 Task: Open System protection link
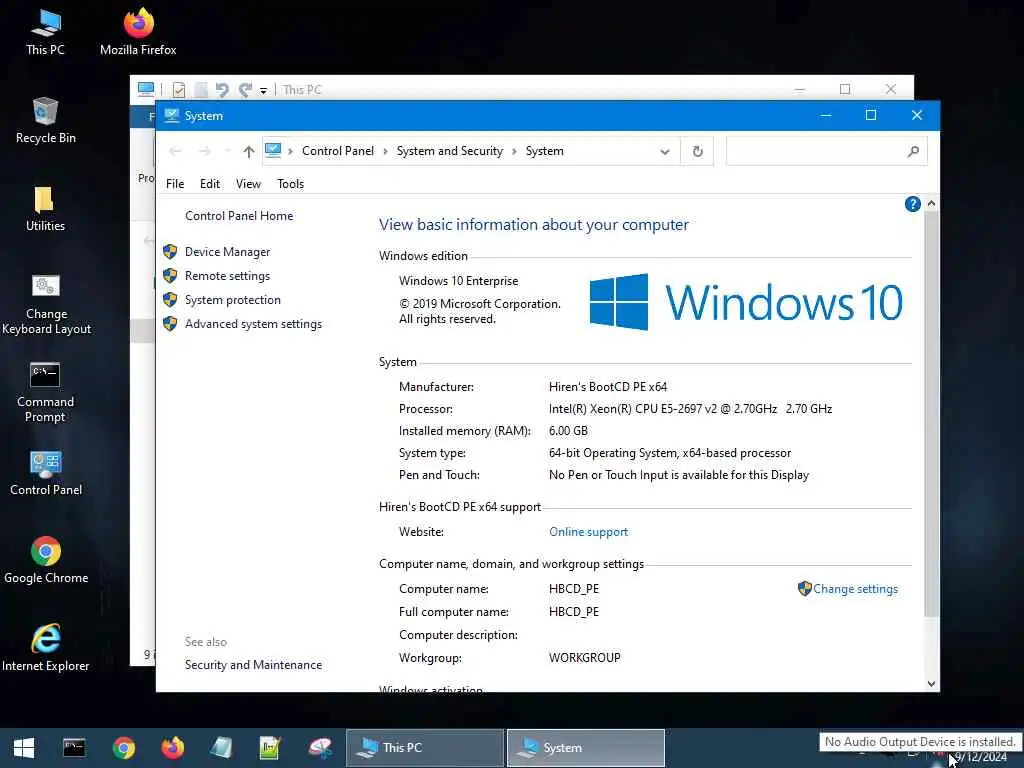point(232,300)
